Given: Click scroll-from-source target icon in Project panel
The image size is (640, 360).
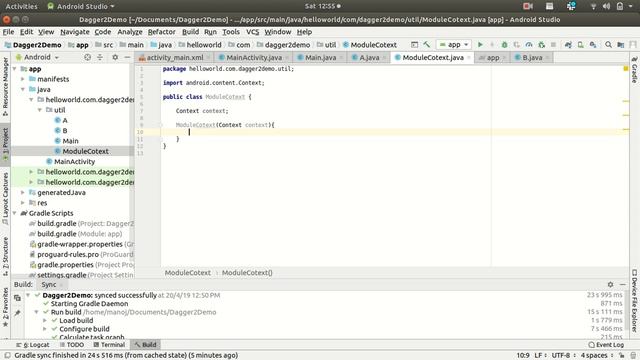Looking at the screenshot, I should 87,58.
